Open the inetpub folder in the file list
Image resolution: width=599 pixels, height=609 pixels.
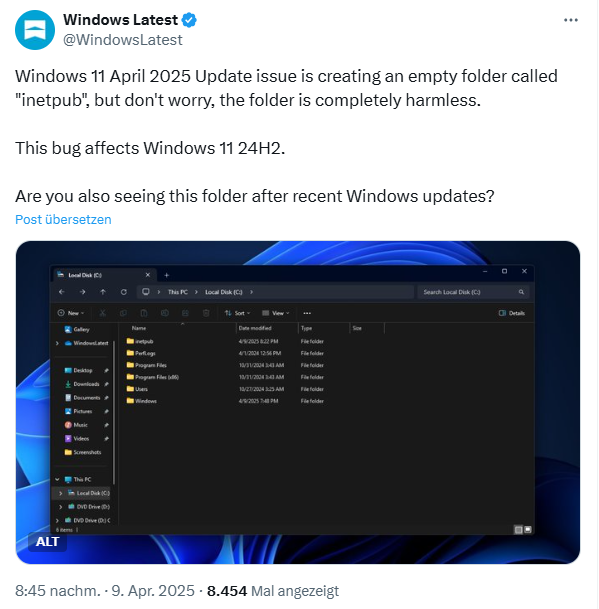click(140, 341)
